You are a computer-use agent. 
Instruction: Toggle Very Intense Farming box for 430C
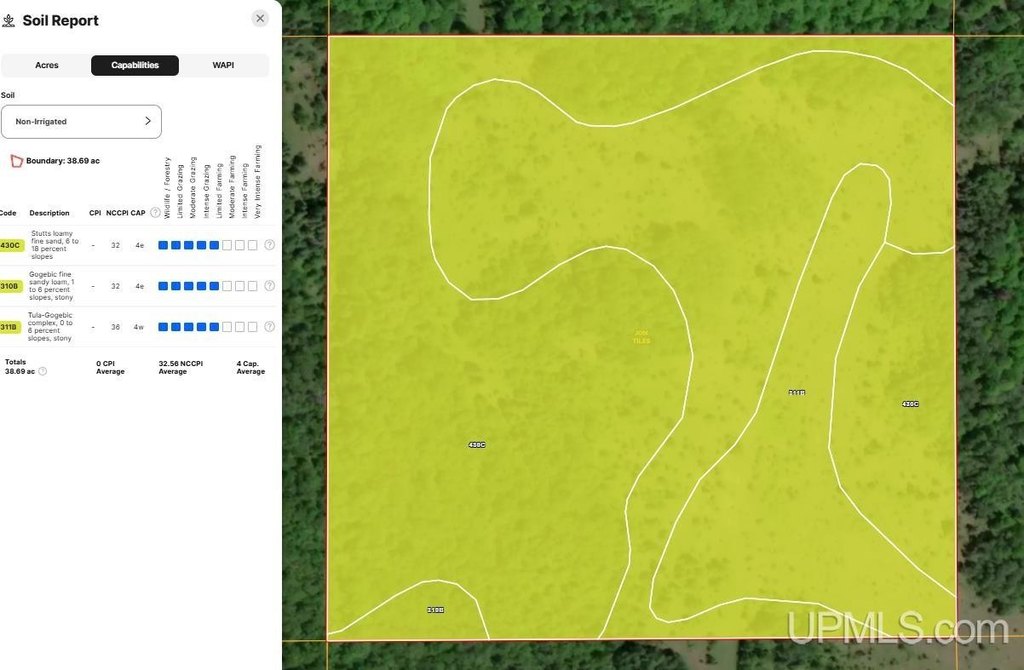tap(253, 245)
